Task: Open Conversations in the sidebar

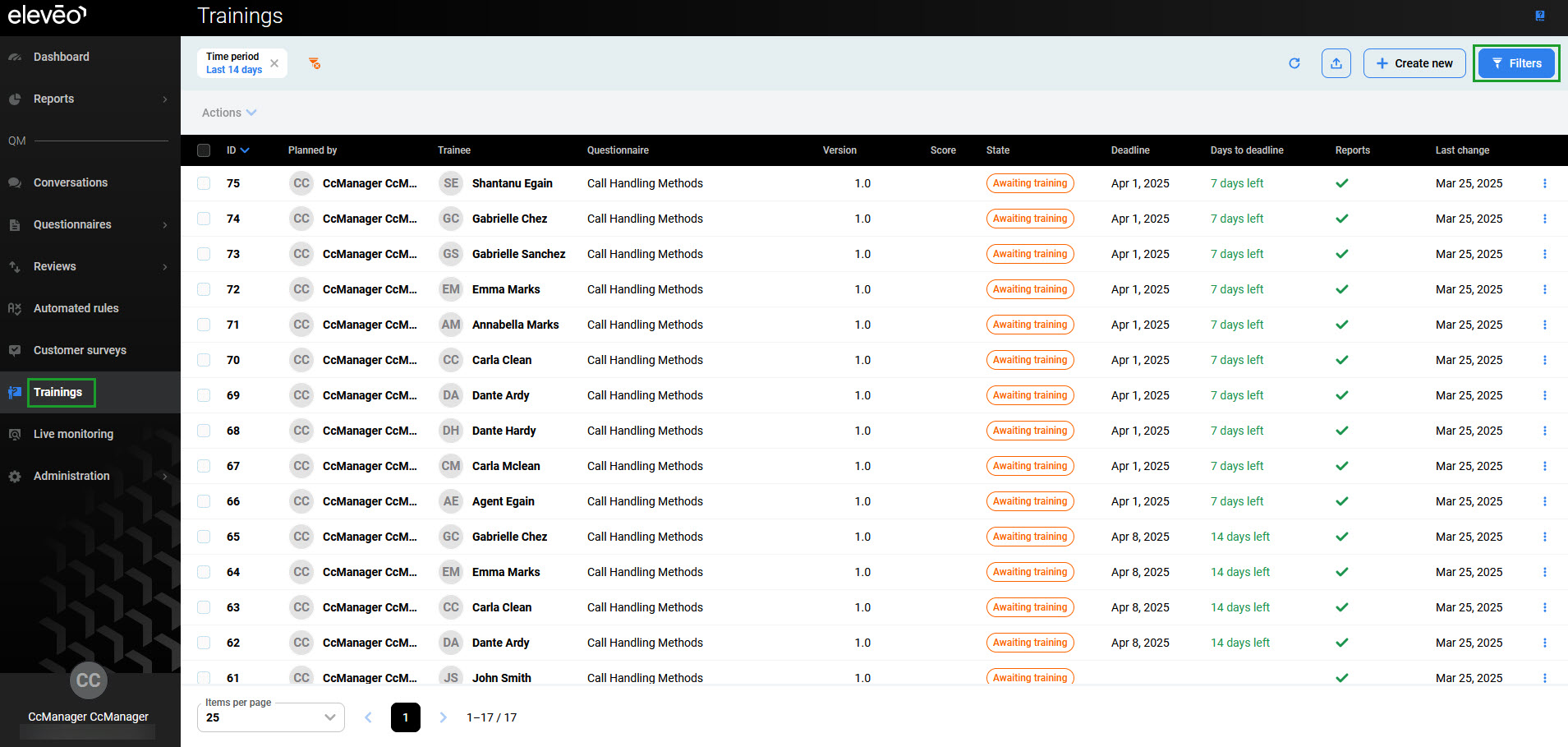Action: coord(71,182)
